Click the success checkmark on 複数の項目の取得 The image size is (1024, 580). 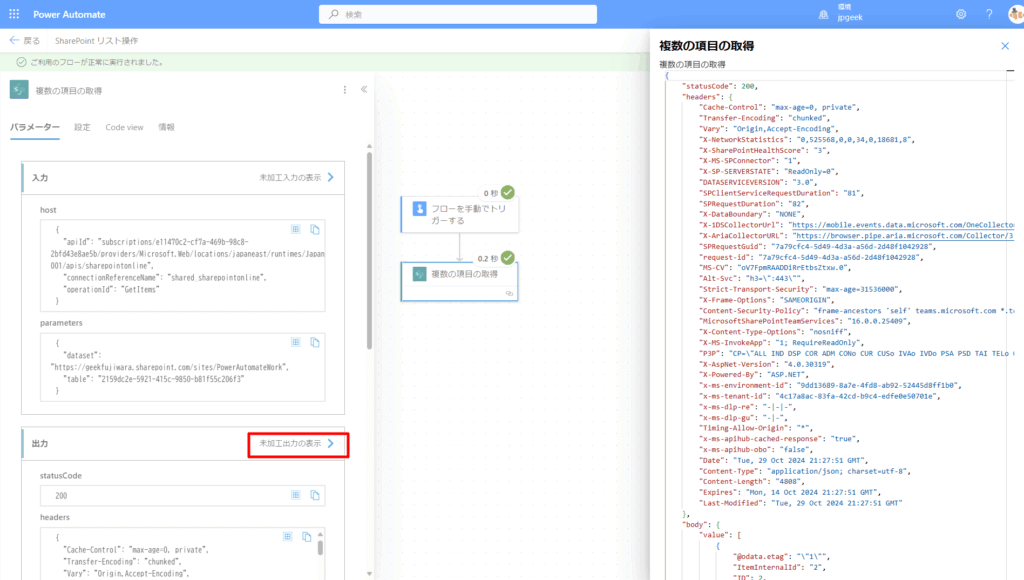click(507, 258)
